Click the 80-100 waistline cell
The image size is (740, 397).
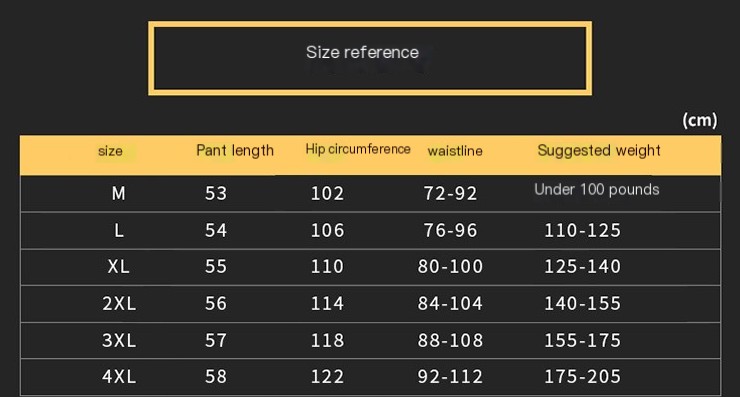(450, 267)
